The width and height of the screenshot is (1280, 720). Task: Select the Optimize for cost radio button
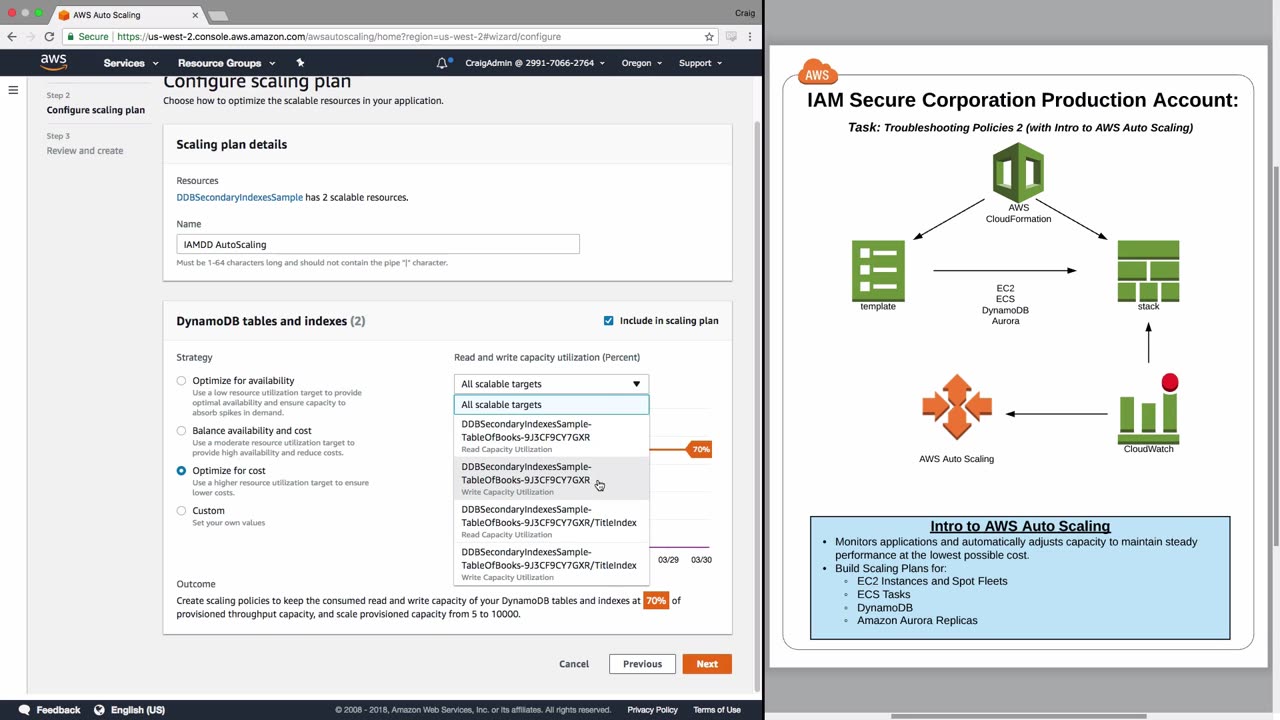(181, 471)
